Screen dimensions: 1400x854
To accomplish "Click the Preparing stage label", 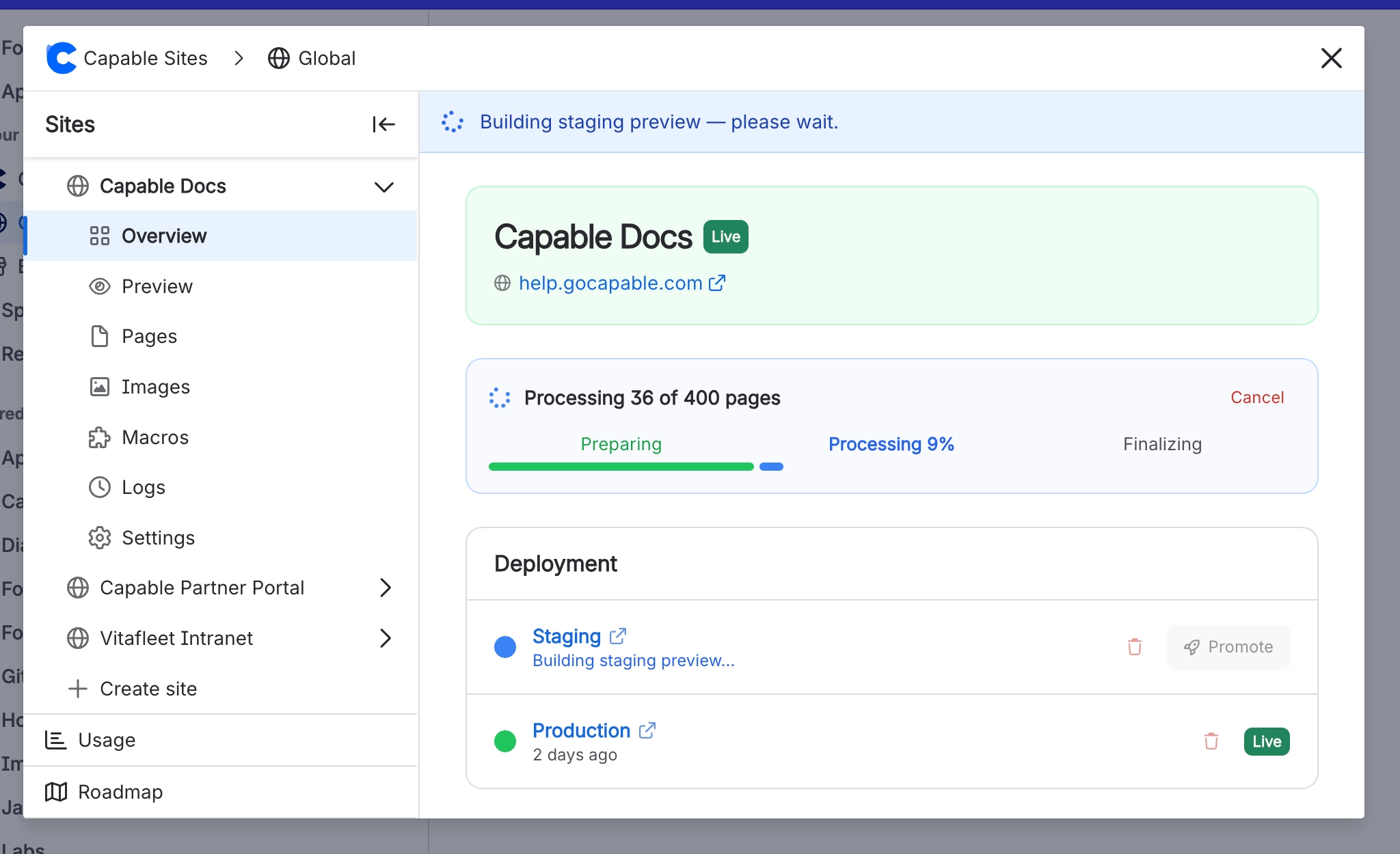I will (x=621, y=444).
